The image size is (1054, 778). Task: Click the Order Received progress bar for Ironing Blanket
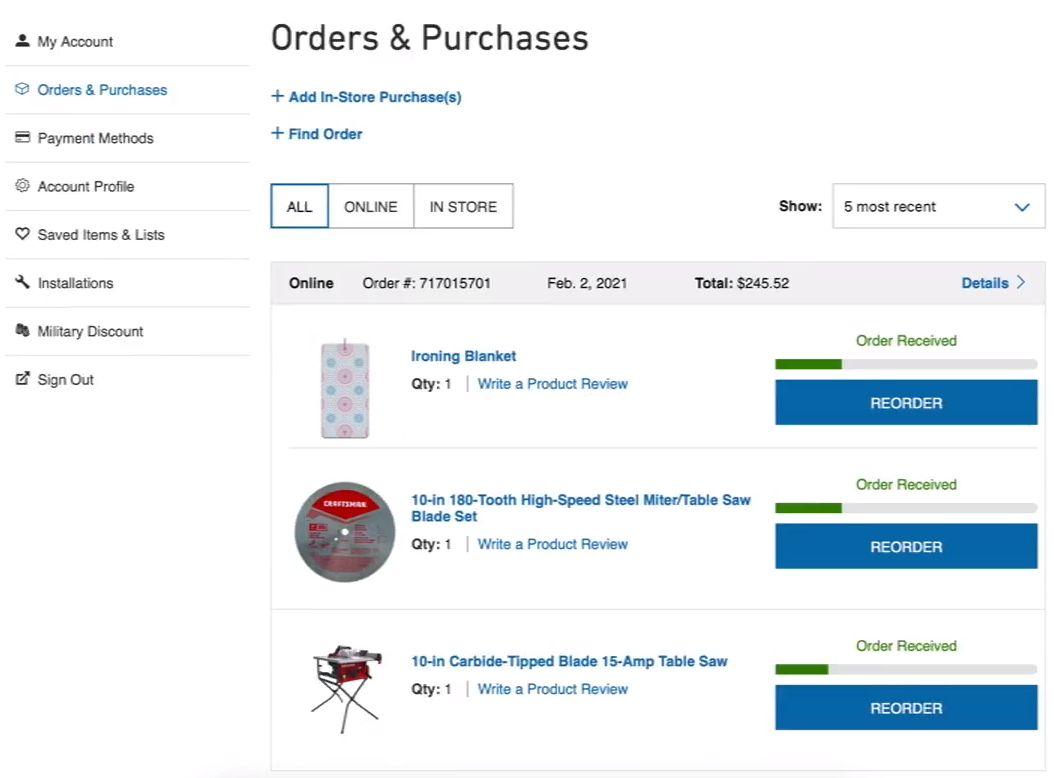click(906, 363)
